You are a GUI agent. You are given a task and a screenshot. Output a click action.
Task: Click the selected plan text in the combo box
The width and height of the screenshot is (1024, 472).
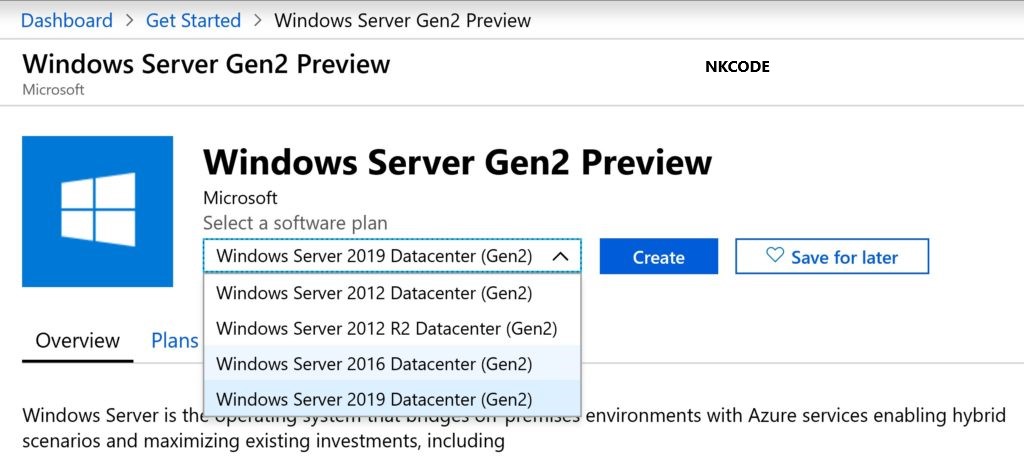coord(374,257)
